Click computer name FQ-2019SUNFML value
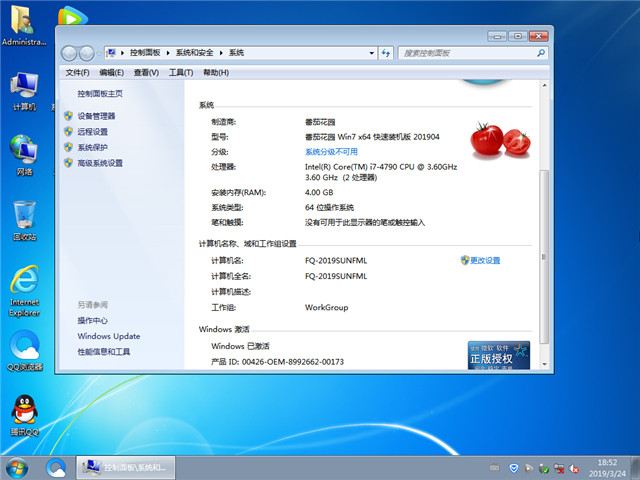This screenshot has width=640, height=480. point(336,260)
